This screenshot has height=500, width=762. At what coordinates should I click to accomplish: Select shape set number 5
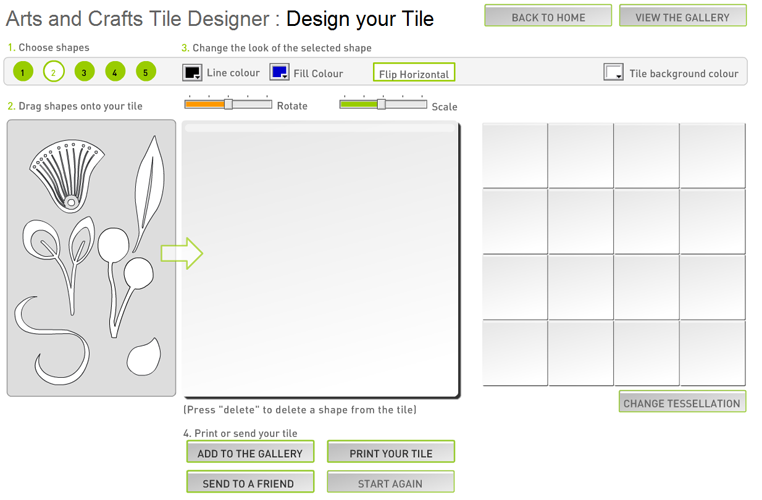145,72
